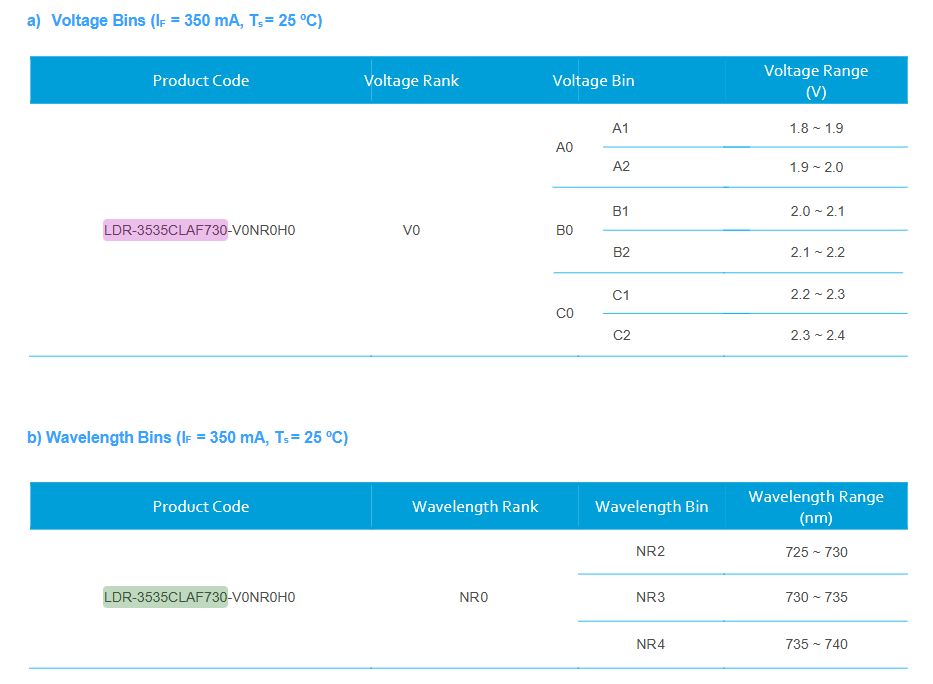Select the Voltage Bin column header

[x=593, y=81]
